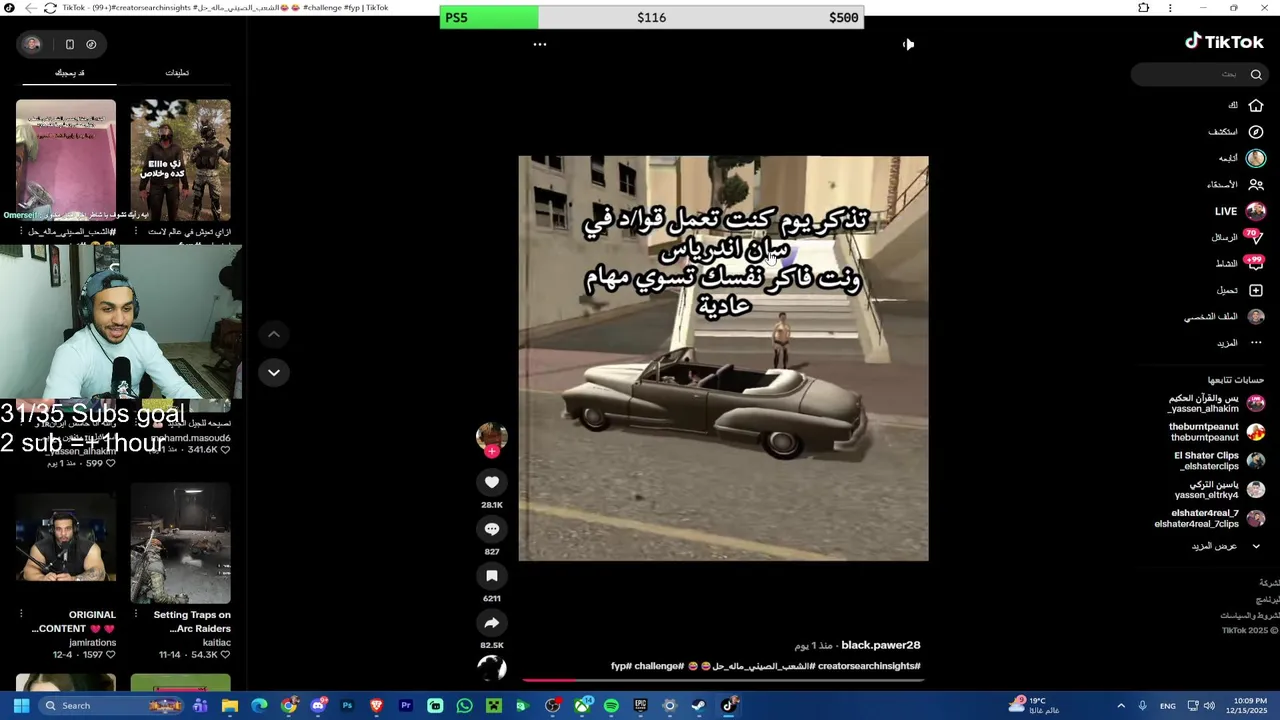
Task: Open followed account _elshaterclips
Action: coord(1218,460)
